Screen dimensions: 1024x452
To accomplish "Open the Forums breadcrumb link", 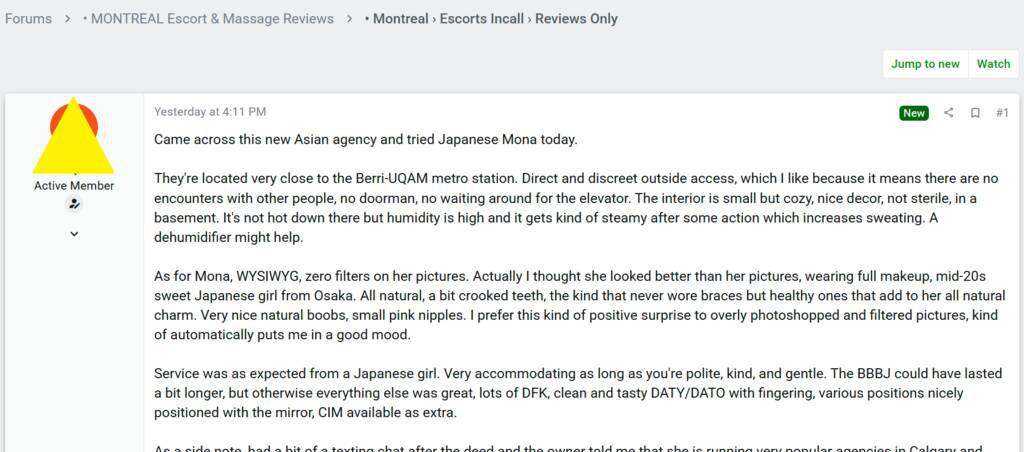I will tap(28, 19).
